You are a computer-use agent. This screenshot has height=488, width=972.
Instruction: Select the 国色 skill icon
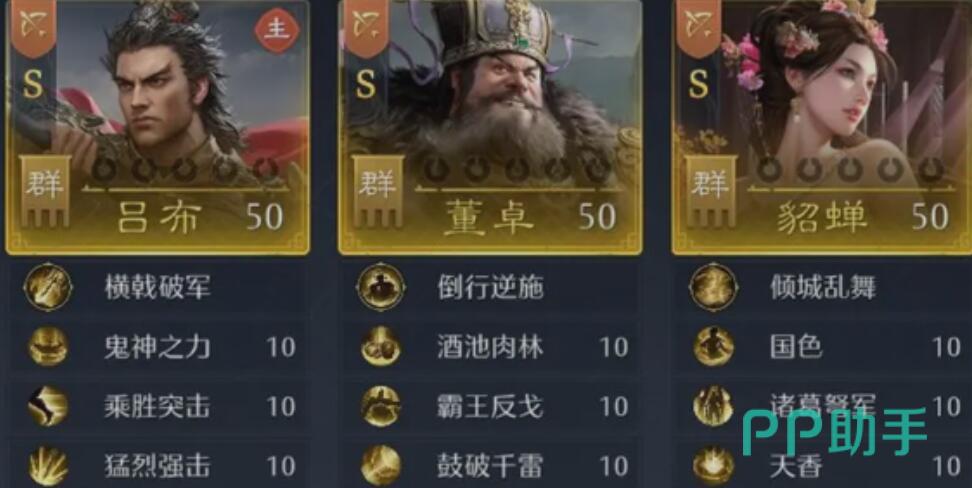[714, 346]
